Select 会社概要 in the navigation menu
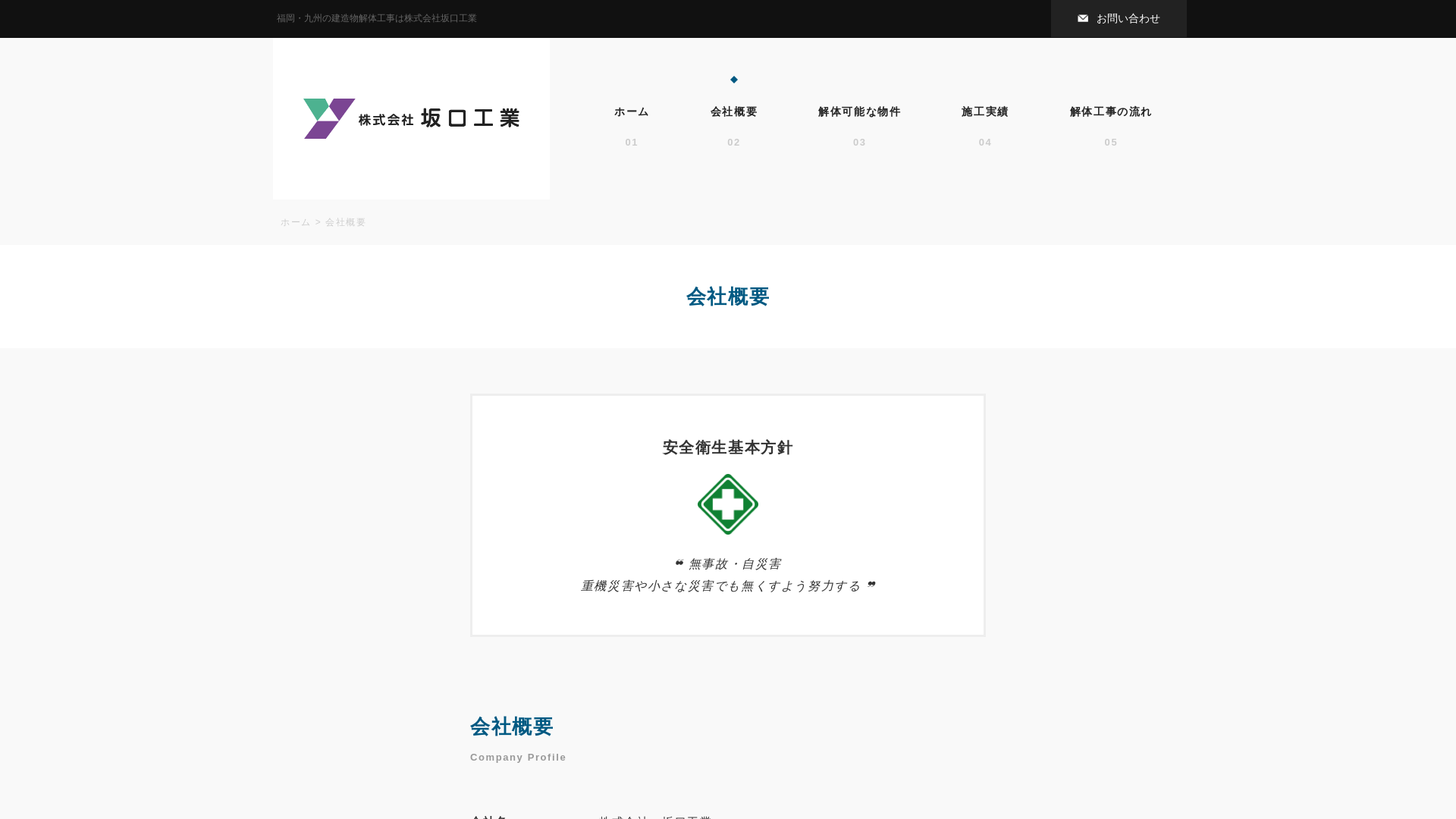1456x819 pixels. point(733,111)
